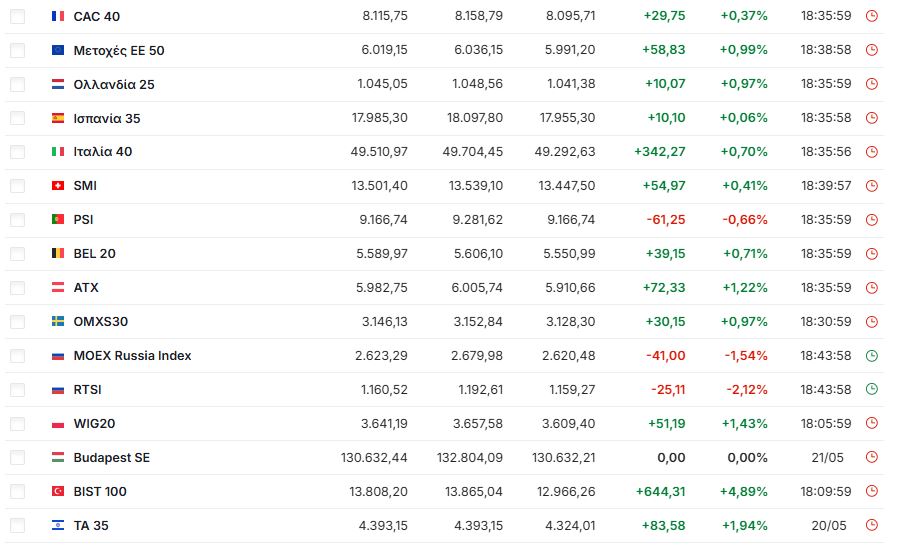This screenshot has width=907, height=545.
Task: Select the checkbox for Ολλανδία 25
Action: click(17, 84)
